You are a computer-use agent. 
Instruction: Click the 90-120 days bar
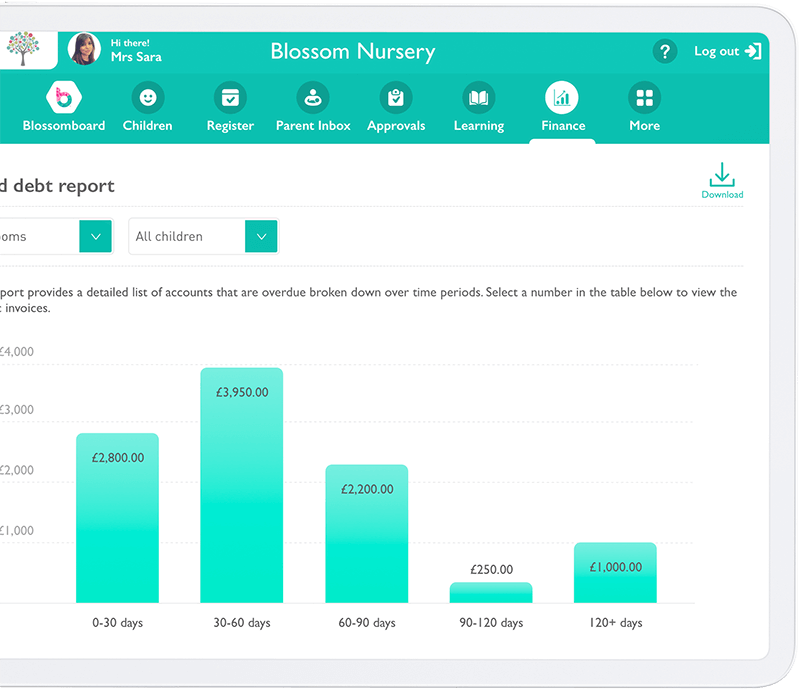click(491, 592)
